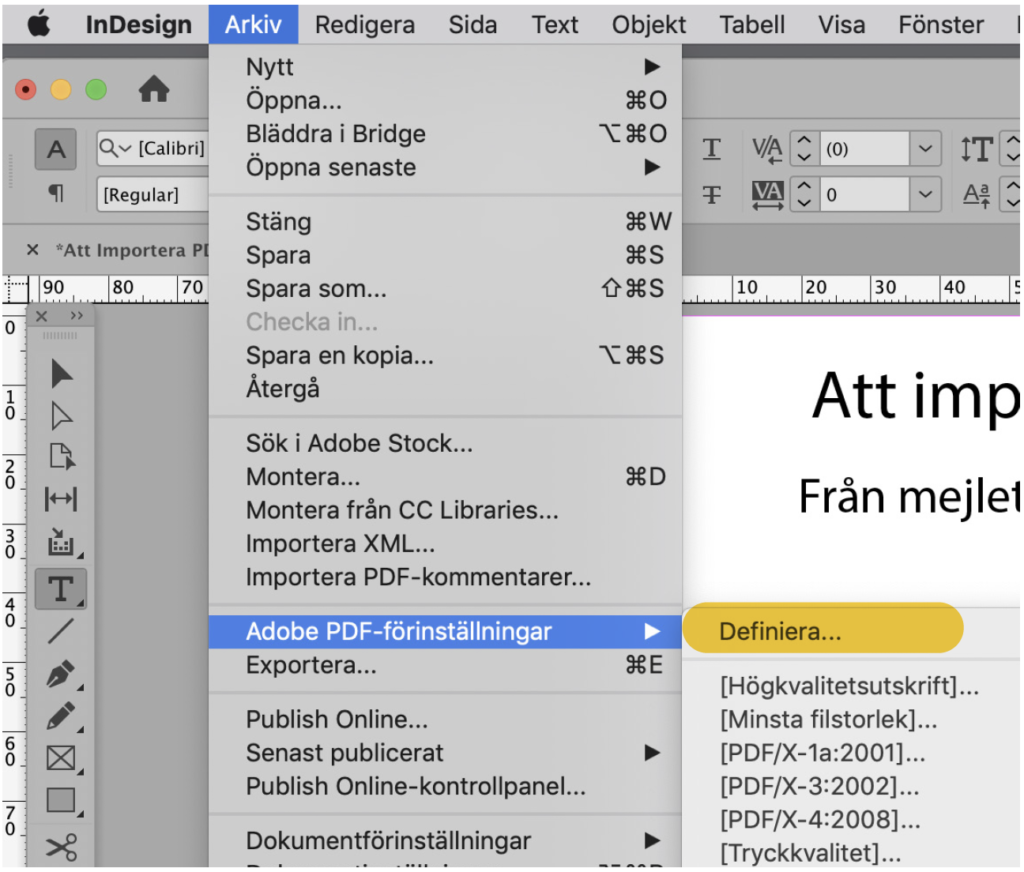
Task: Select the Rectangle Frame tool
Action: click(61, 758)
